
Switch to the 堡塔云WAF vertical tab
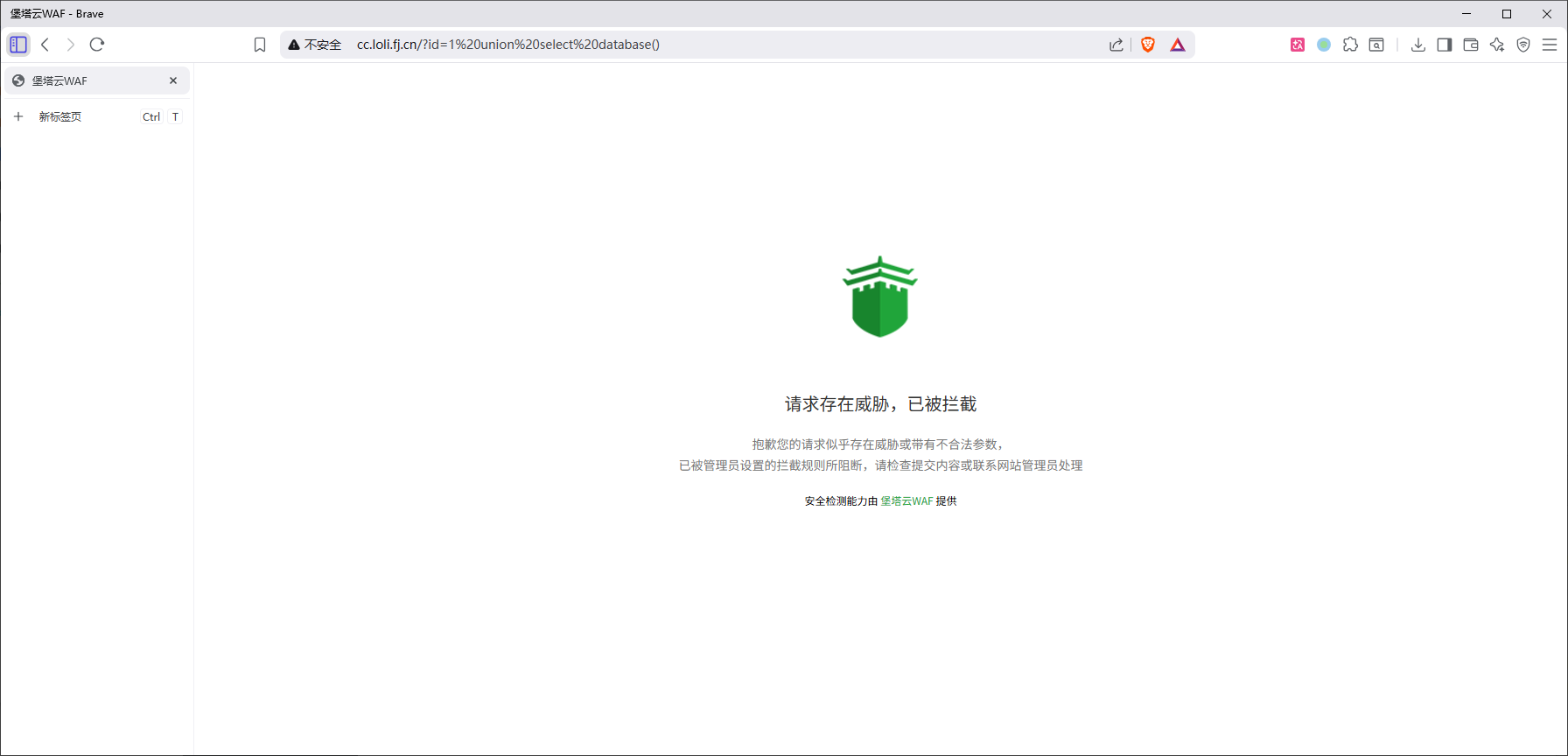(97, 80)
